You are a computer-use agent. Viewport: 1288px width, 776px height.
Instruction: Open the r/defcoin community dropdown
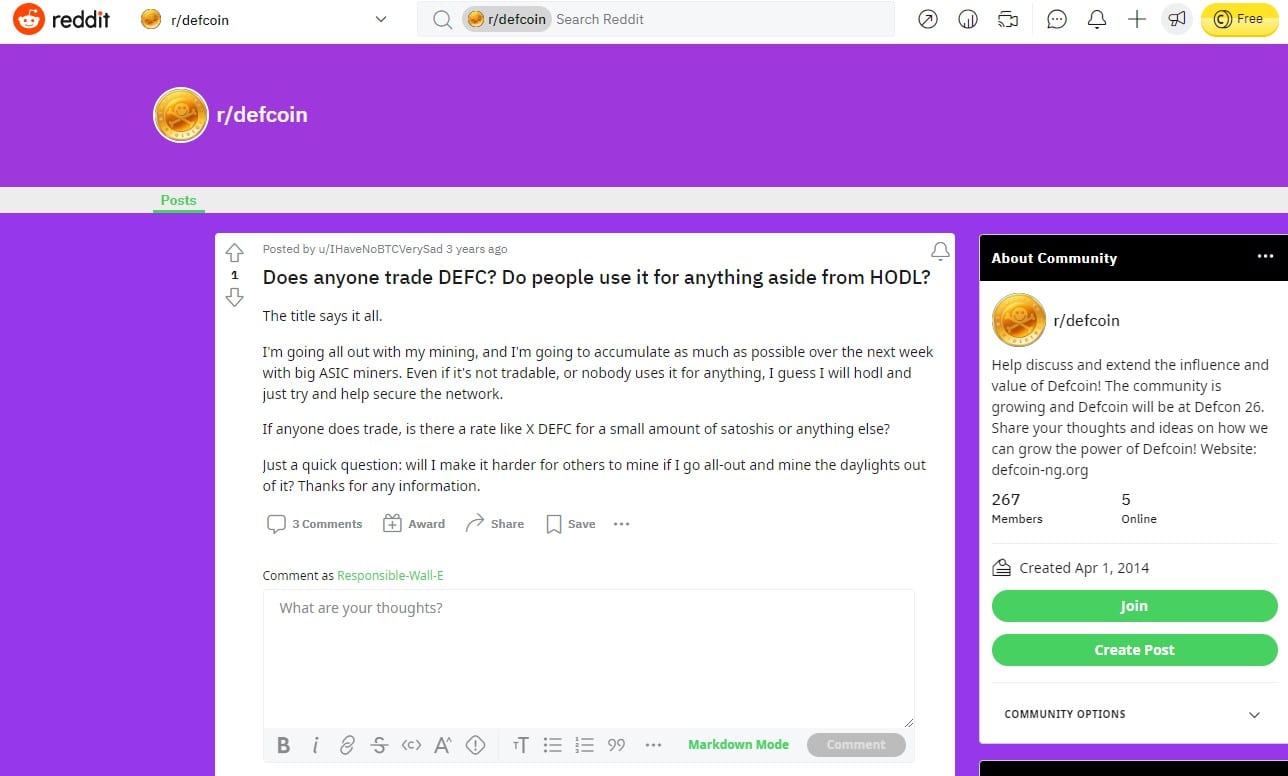click(264, 19)
